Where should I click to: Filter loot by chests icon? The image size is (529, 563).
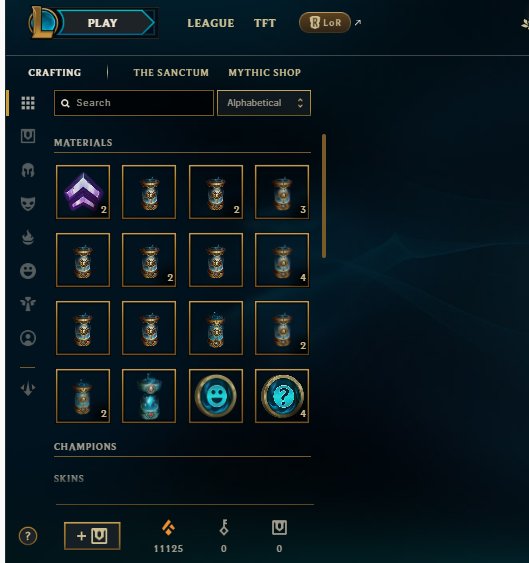(x=28, y=136)
